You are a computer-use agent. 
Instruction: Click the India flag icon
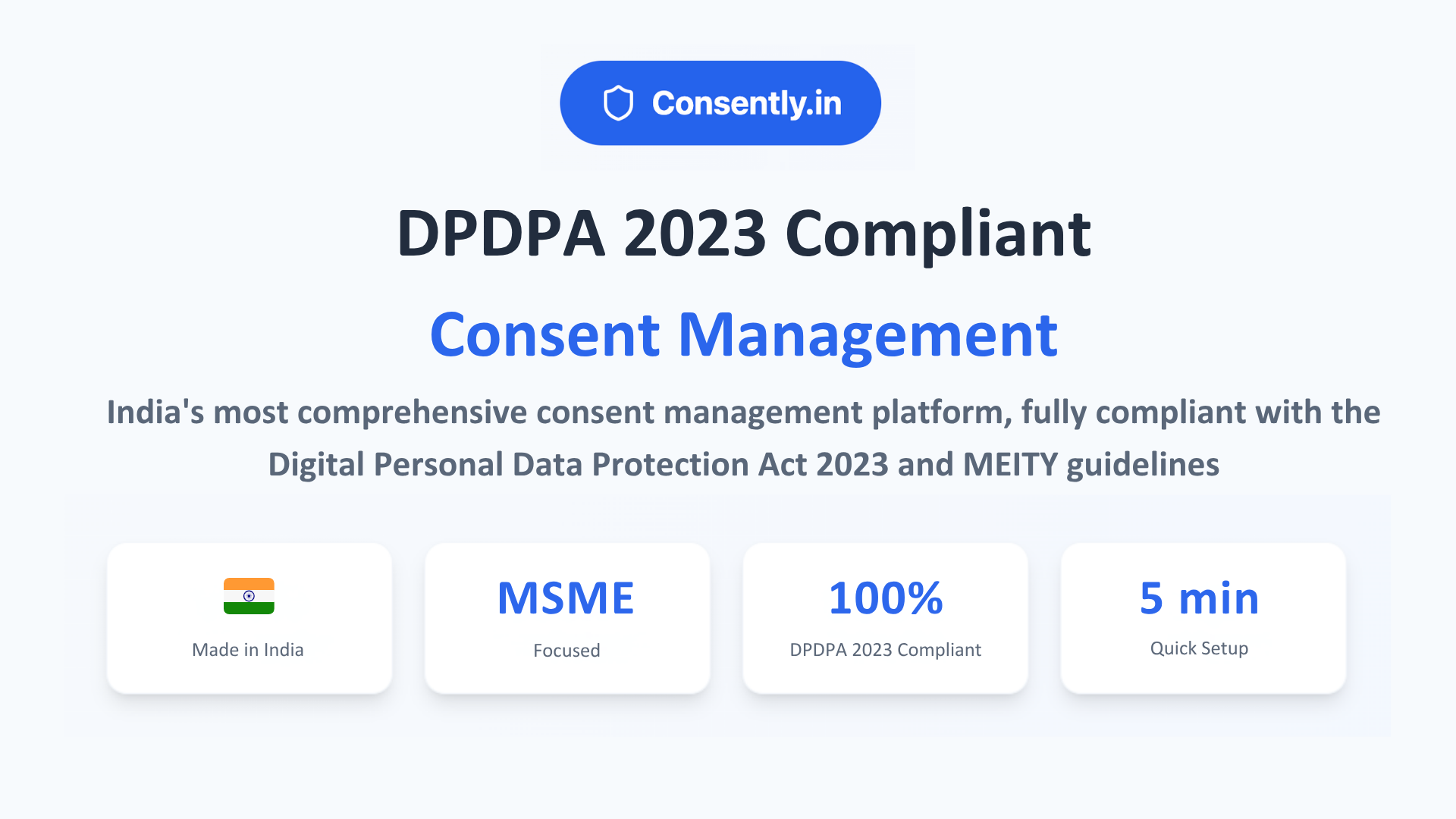pyautogui.click(x=249, y=596)
